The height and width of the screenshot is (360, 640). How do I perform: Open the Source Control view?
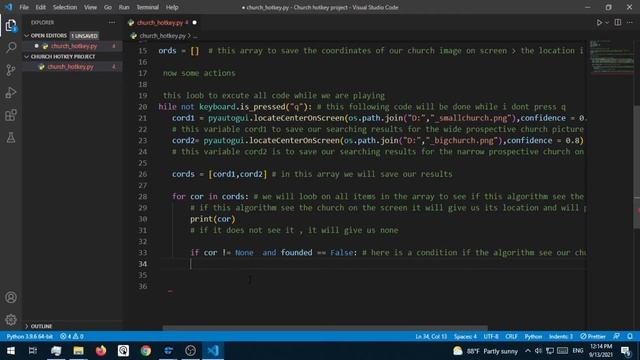pos(11,70)
